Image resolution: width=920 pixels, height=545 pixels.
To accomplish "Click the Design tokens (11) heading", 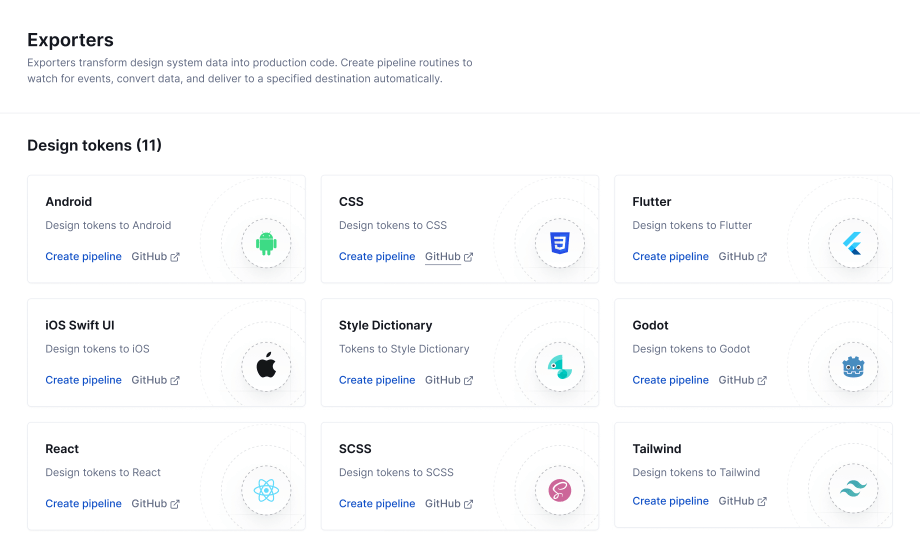I will [x=94, y=145].
